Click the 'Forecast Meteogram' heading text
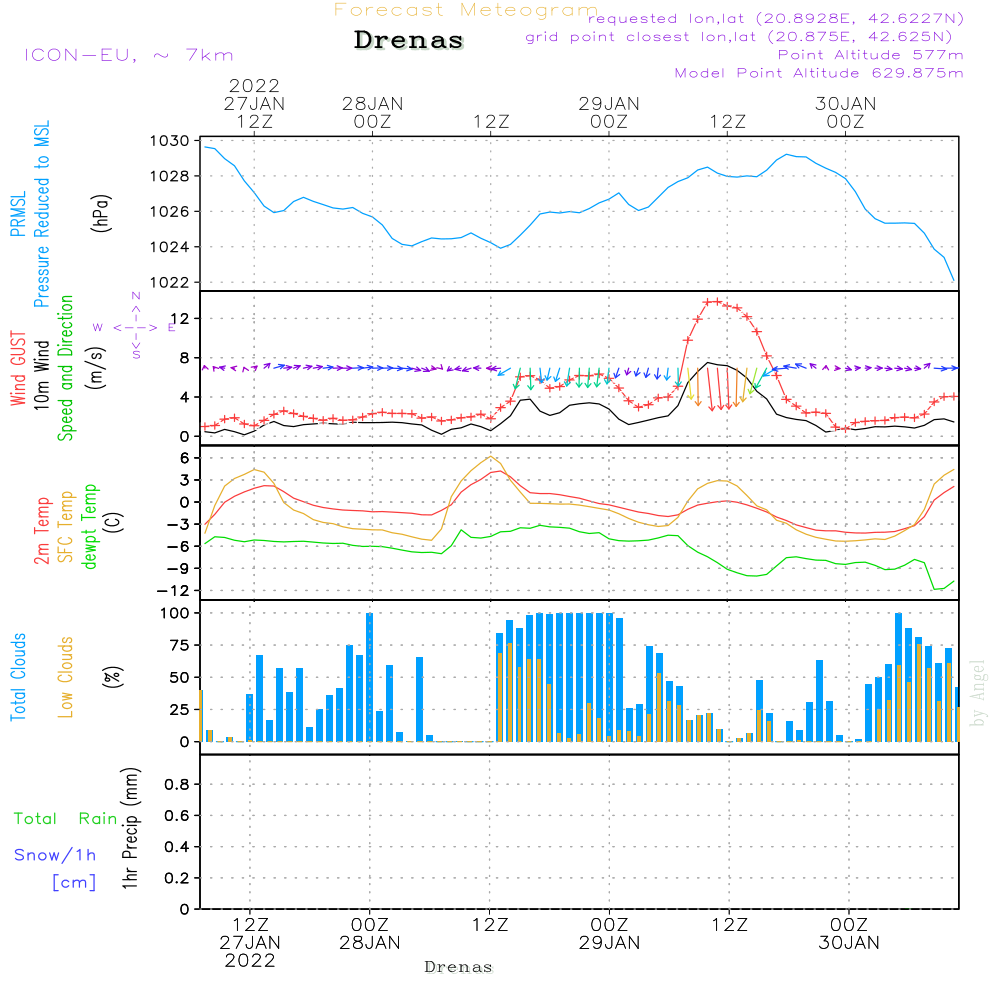 [x=466, y=10]
